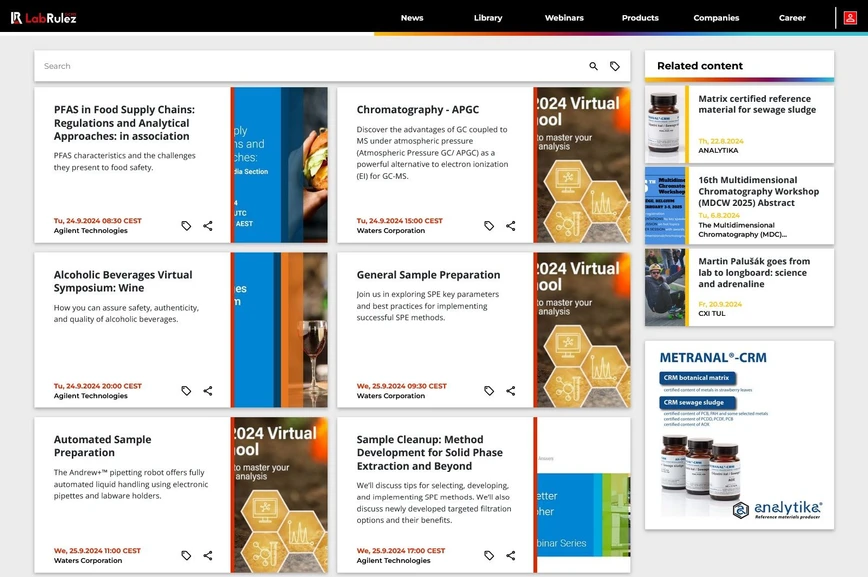Open the METRANAL-CRM analytika advertisement
The image size is (868, 577).
coord(740,435)
